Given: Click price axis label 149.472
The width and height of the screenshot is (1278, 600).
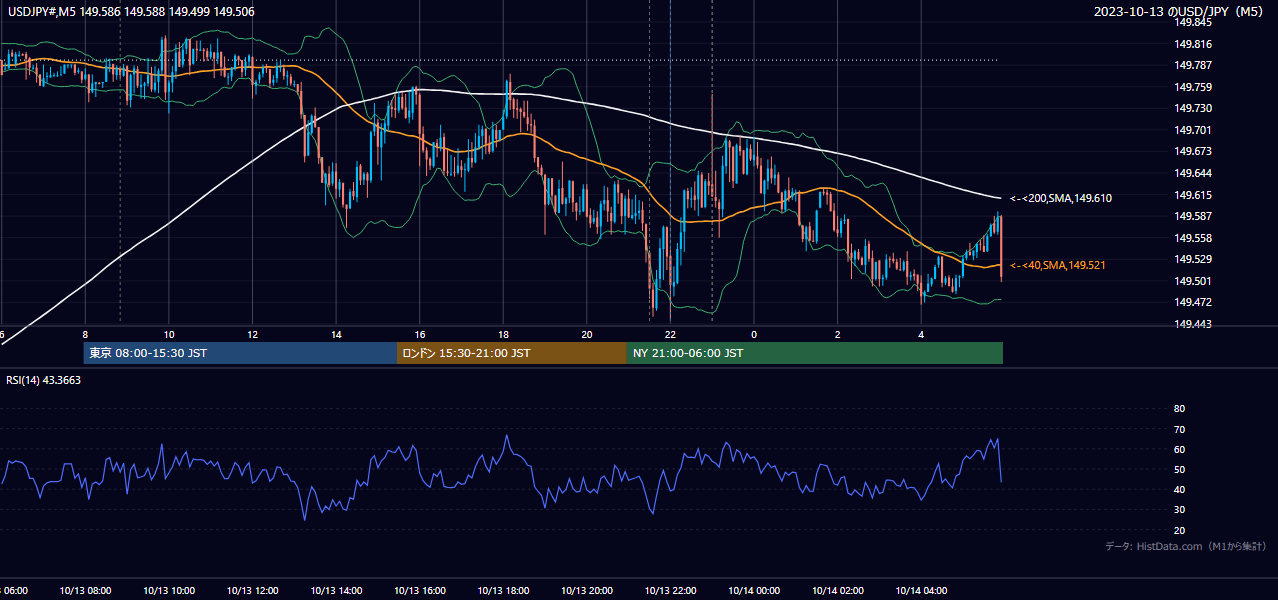Looking at the screenshot, I should pyautogui.click(x=1194, y=302).
